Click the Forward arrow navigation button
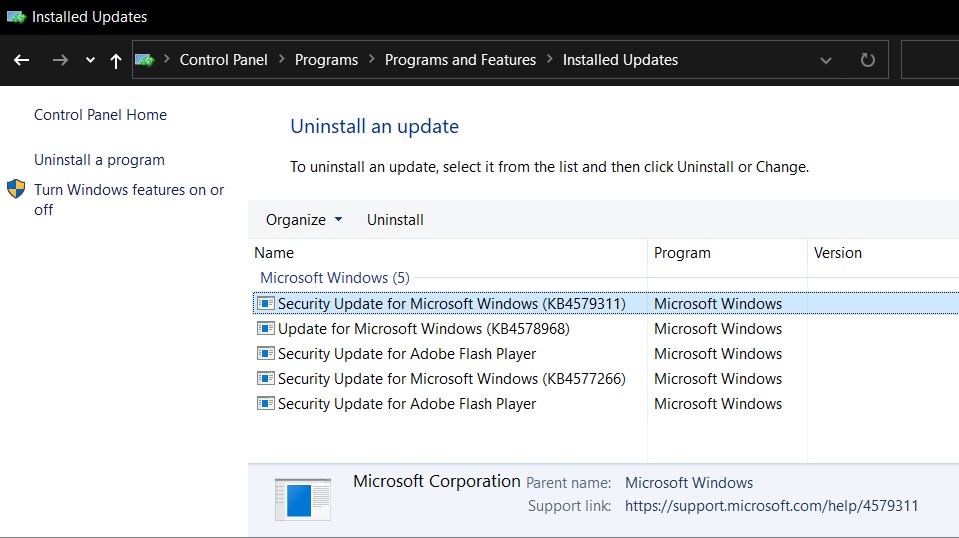 (60, 60)
